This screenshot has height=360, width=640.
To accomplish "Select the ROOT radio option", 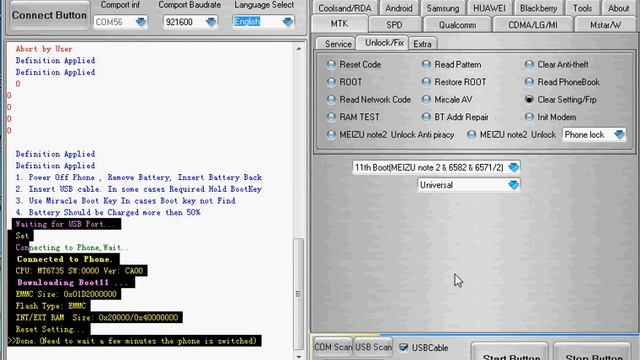I will [x=344, y=82].
